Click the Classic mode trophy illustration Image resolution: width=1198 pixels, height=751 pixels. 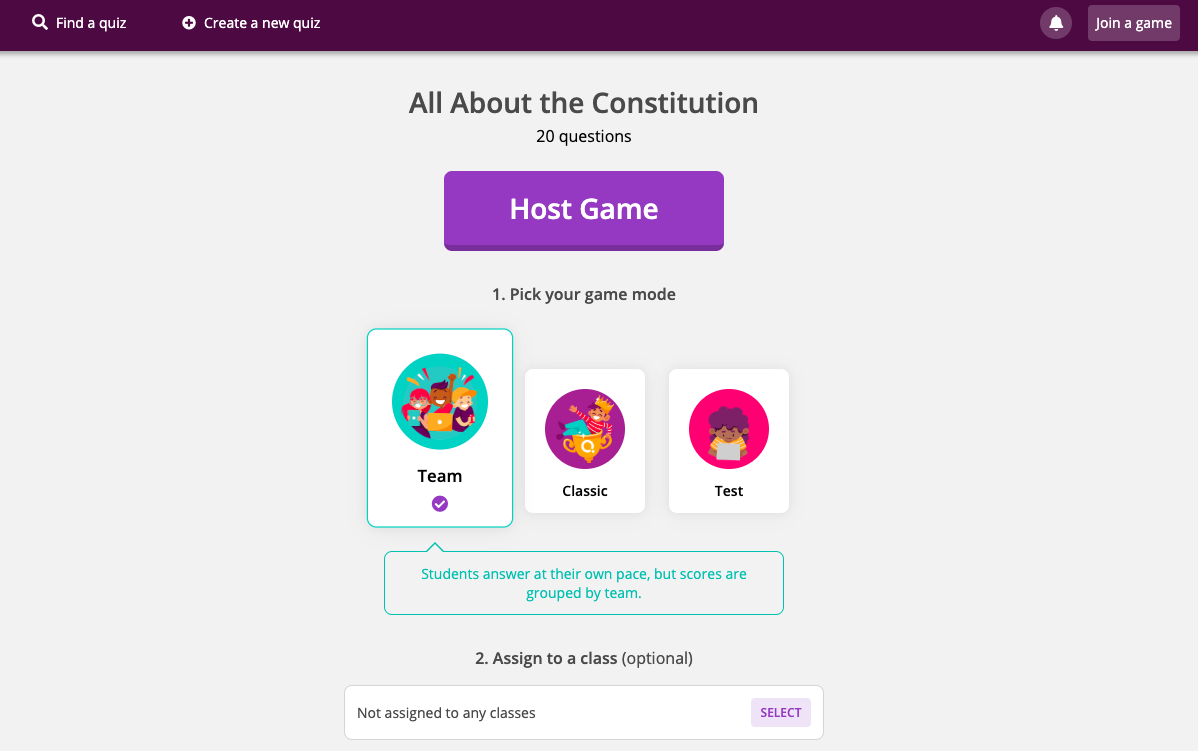584,429
